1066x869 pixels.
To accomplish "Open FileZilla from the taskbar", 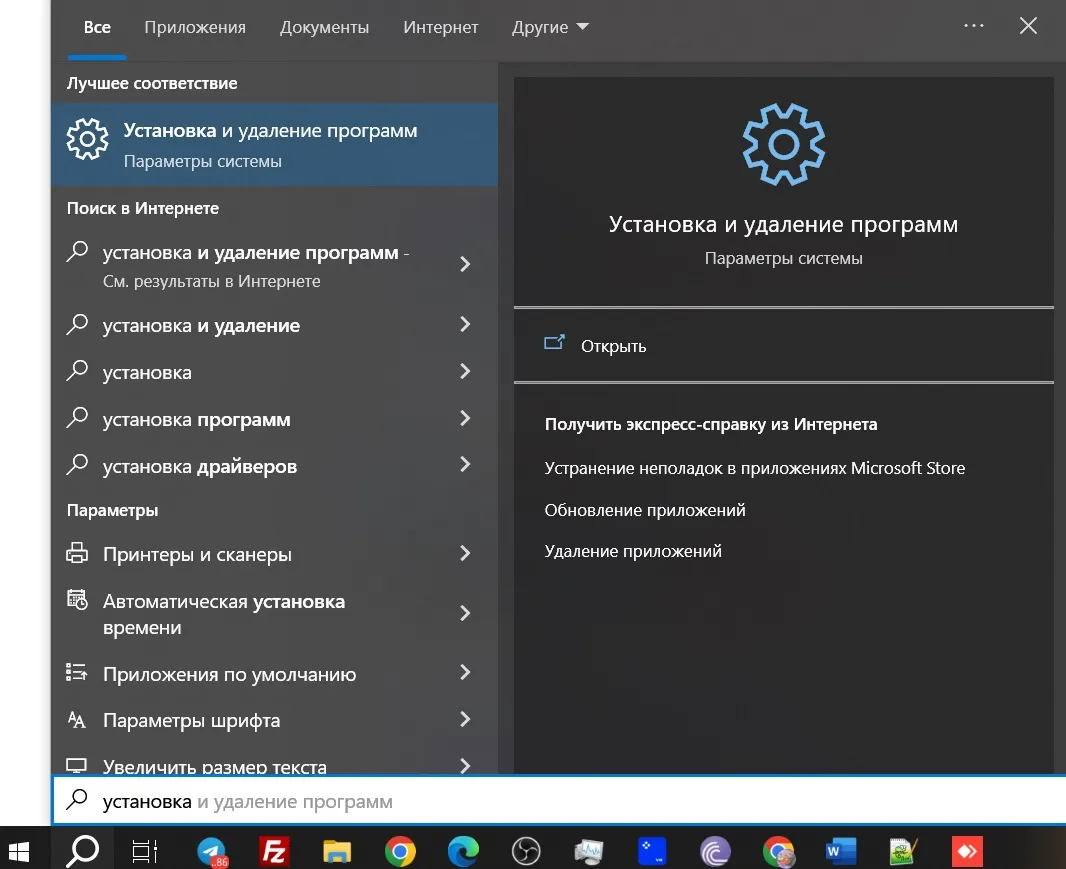I will click(274, 851).
